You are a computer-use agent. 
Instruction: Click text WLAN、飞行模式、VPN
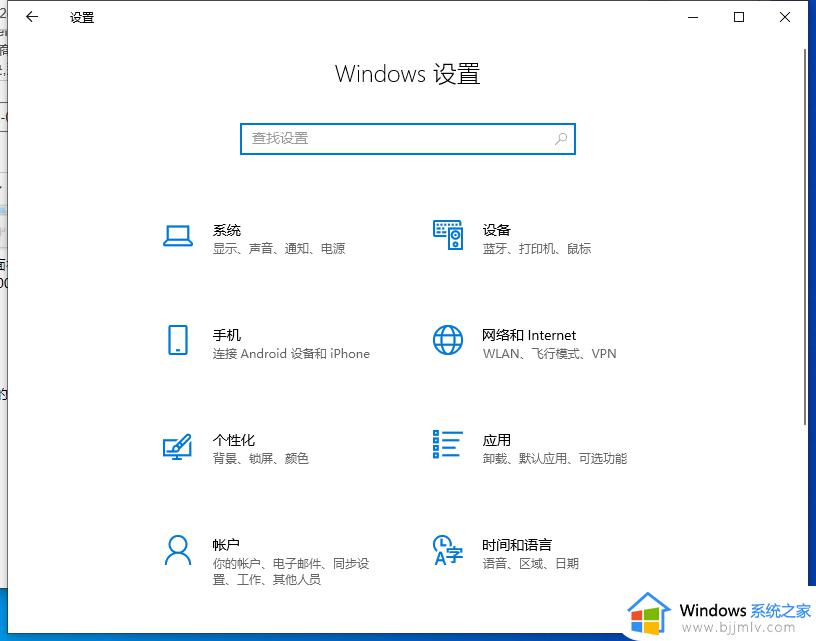pos(549,354)
